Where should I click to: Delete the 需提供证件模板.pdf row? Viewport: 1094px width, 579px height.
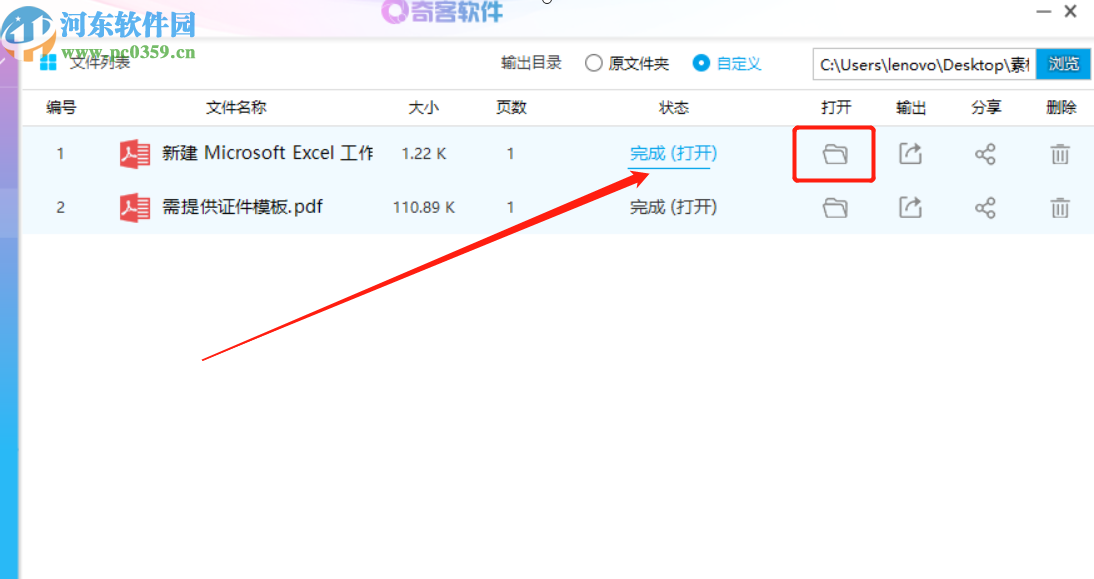[1060, 207]
